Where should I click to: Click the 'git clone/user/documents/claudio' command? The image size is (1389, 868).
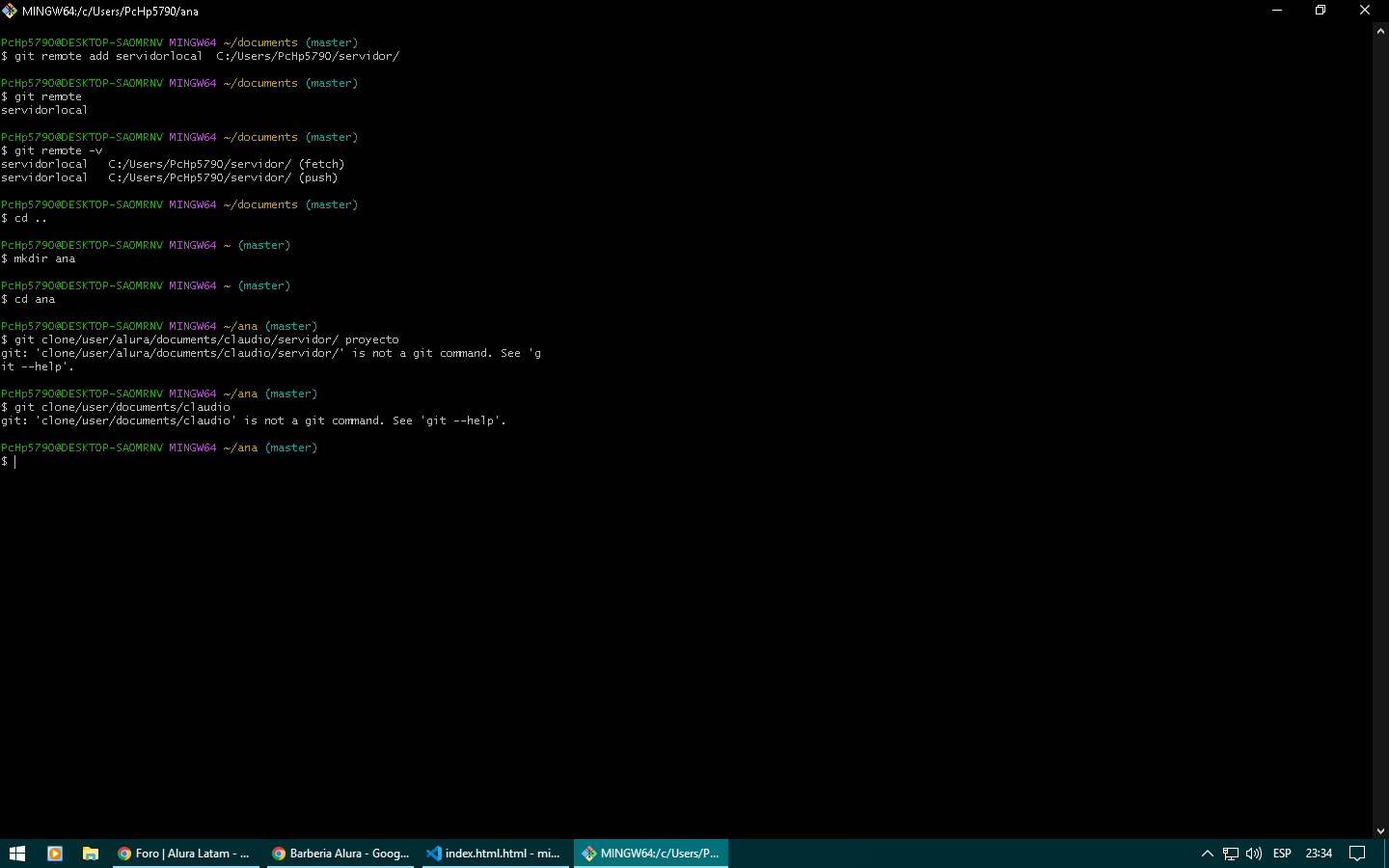(x=116, y=407)
